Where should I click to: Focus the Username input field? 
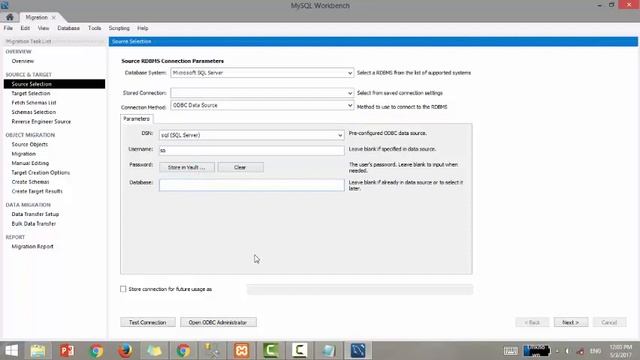252,150
